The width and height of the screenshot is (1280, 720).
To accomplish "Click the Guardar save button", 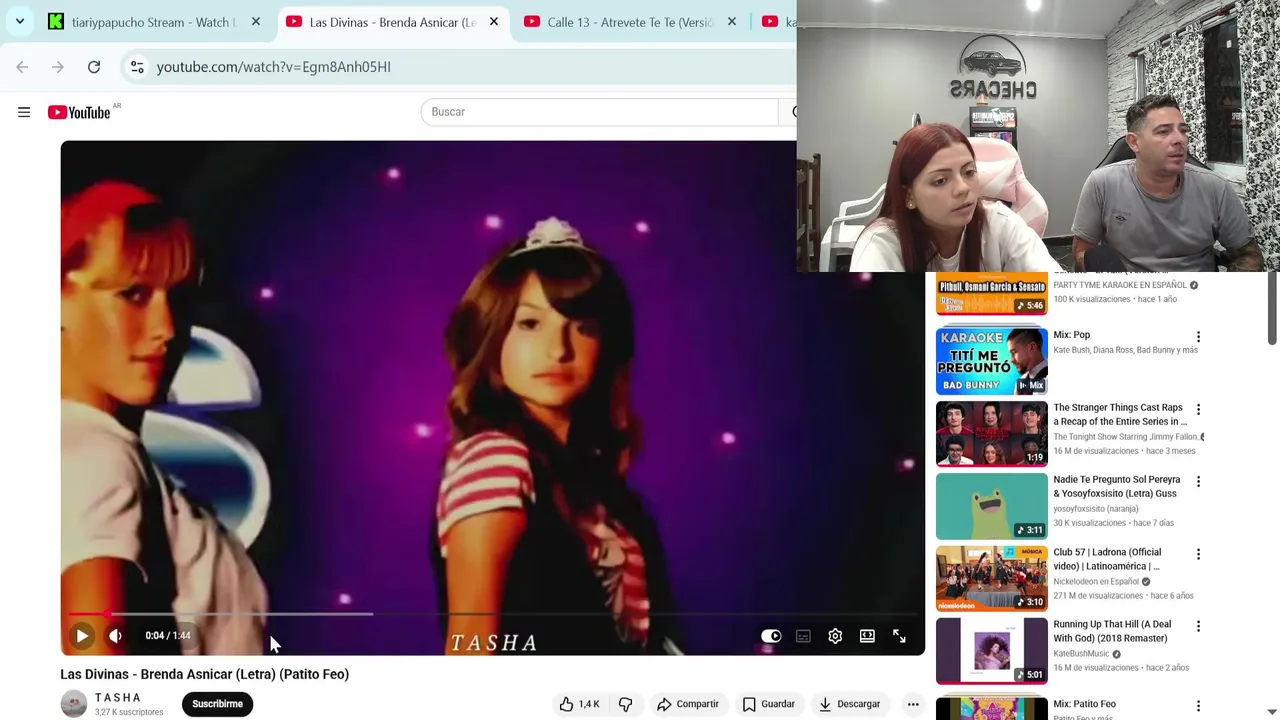I will [769, 704].
